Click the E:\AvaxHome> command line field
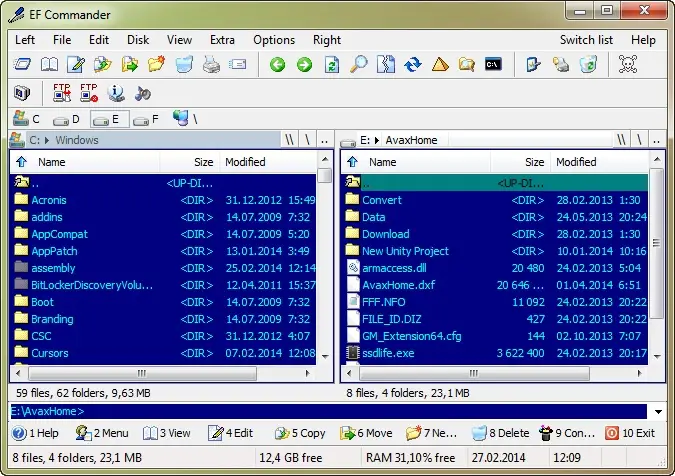This screenshot has width=675, height=476. tap(328, 411)
